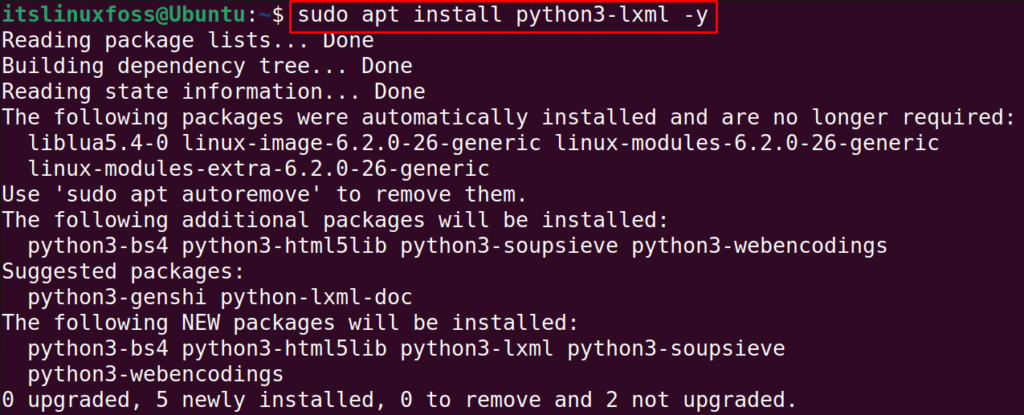Click the python-lxml-doc suggested package

pyautogui.click(x=316, y=297)
